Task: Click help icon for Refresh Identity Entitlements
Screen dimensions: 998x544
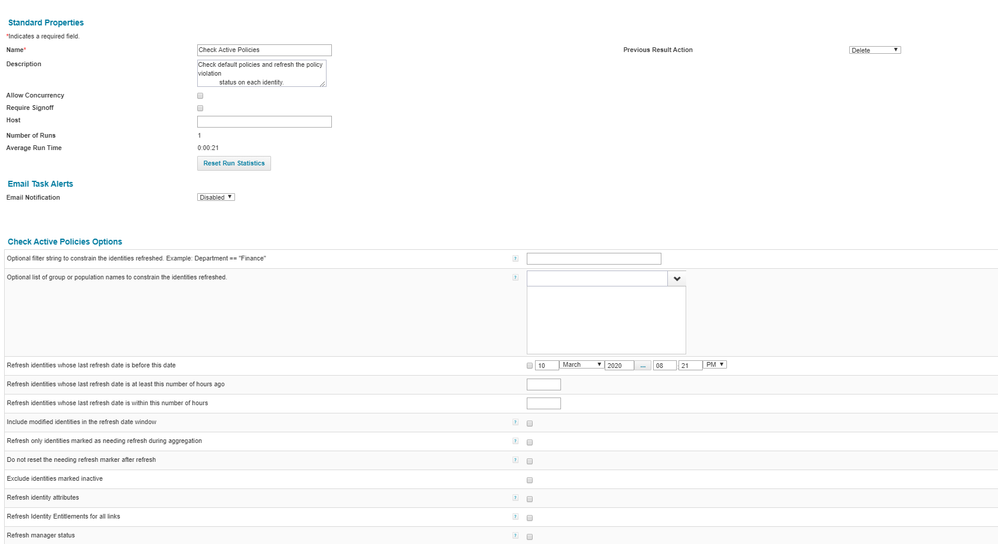Action: pyautogui.click(x=515, y=517)
